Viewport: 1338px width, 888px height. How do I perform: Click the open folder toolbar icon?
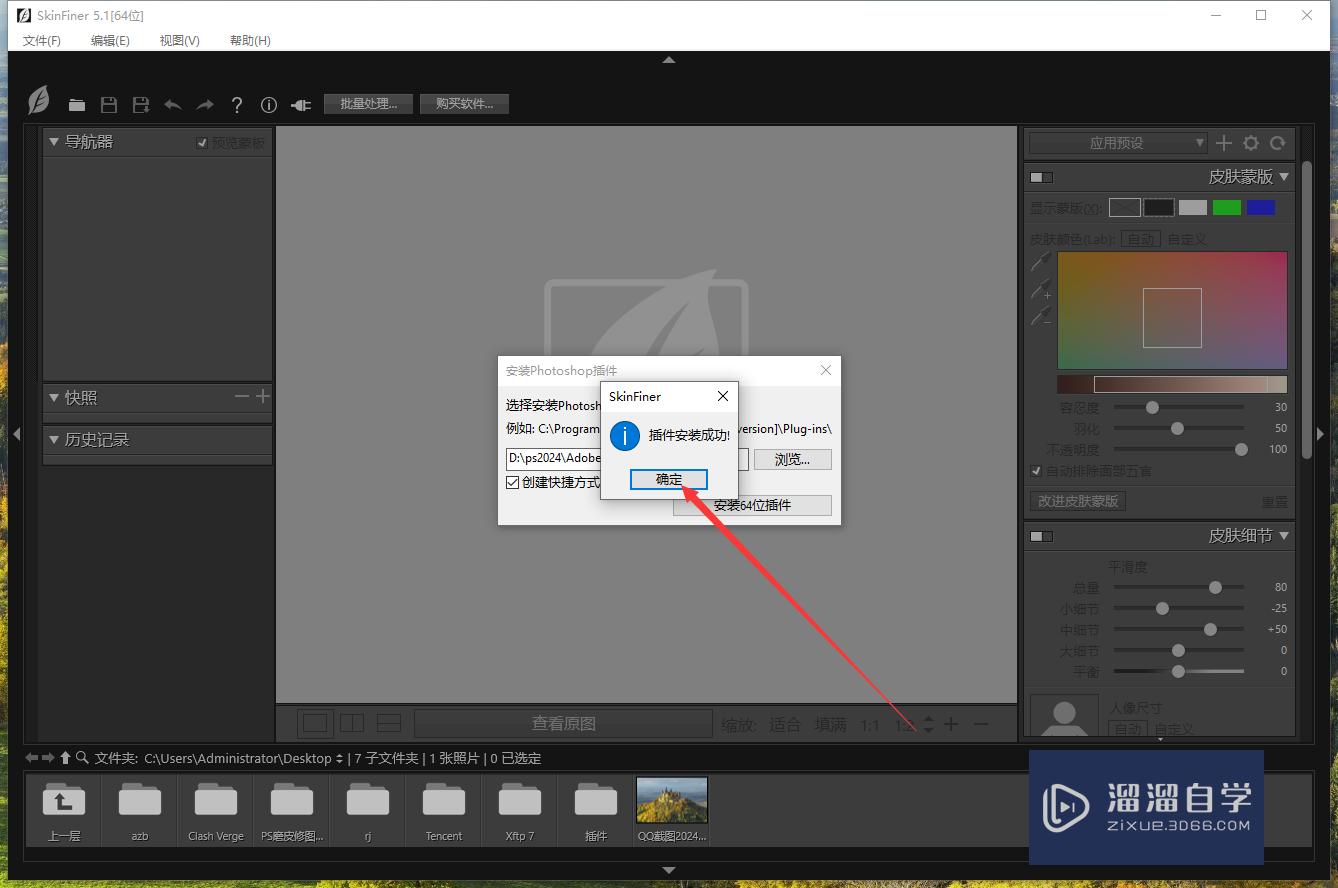tap(77, 104)
